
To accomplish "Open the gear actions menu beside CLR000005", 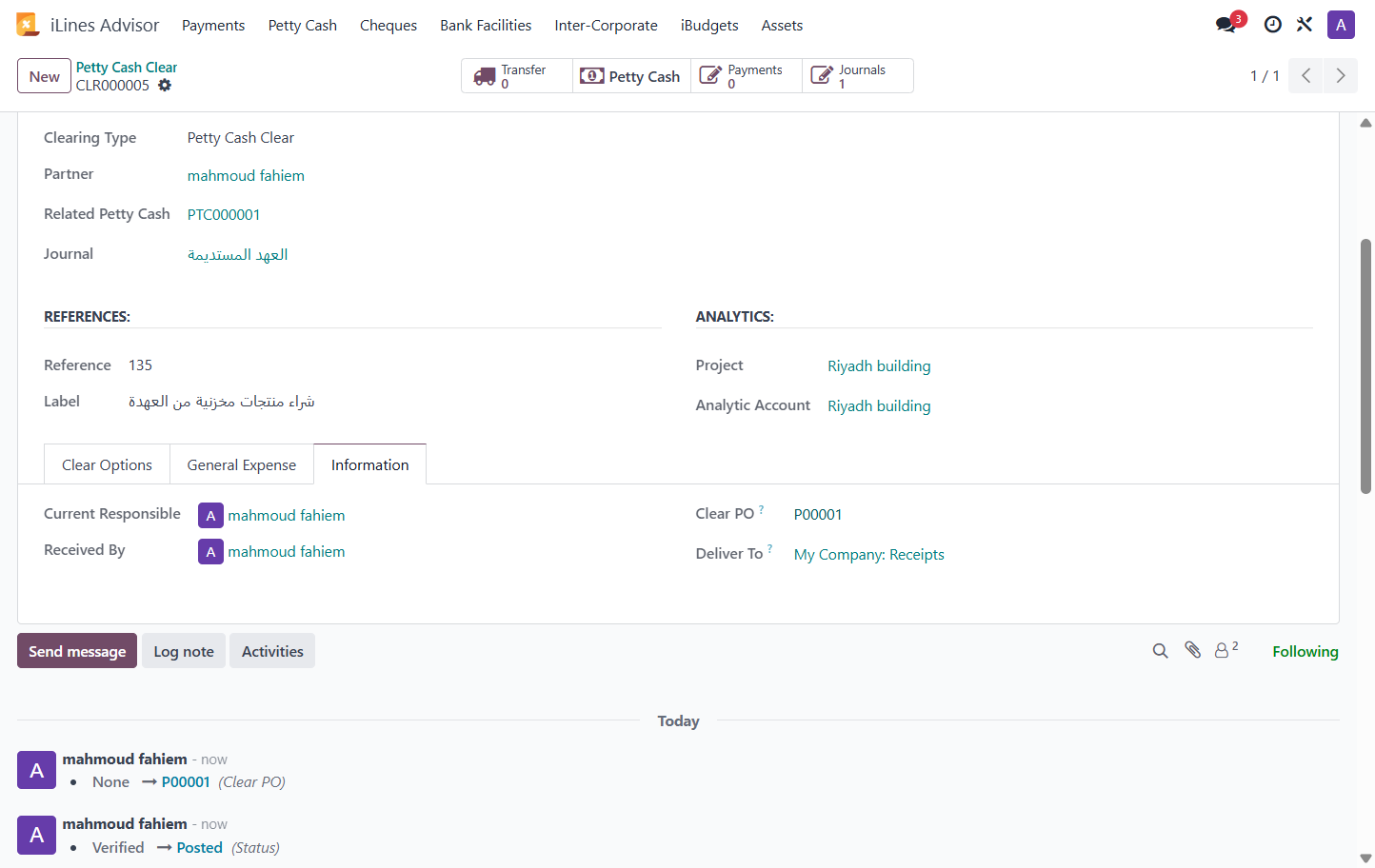I will pyautogui.click(x=165, y=86).
